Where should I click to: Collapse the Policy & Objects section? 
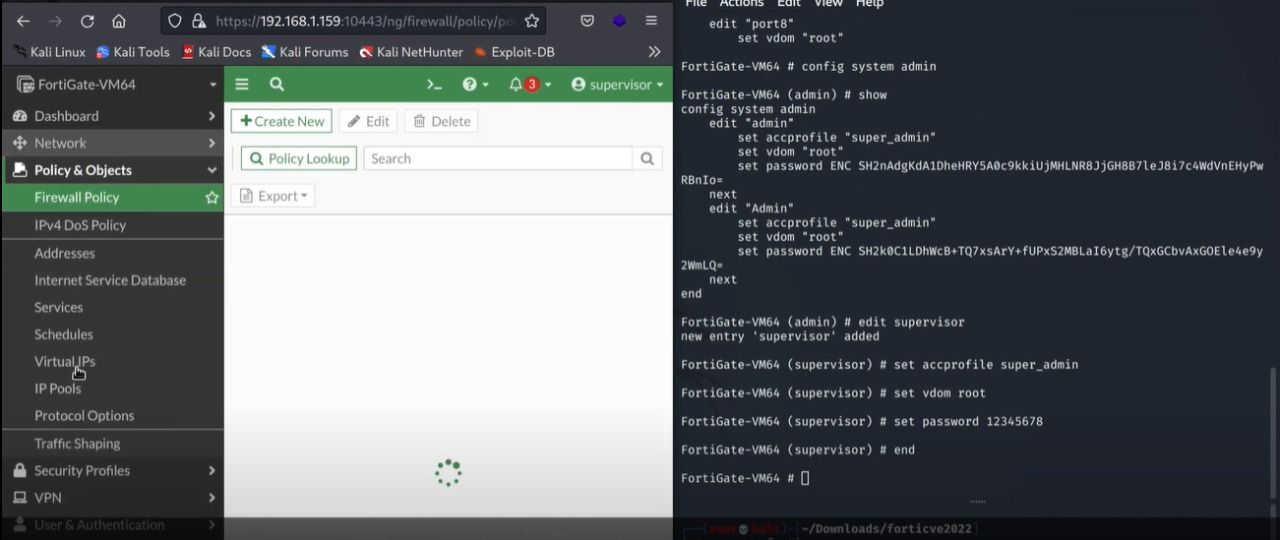click(112, 170)
